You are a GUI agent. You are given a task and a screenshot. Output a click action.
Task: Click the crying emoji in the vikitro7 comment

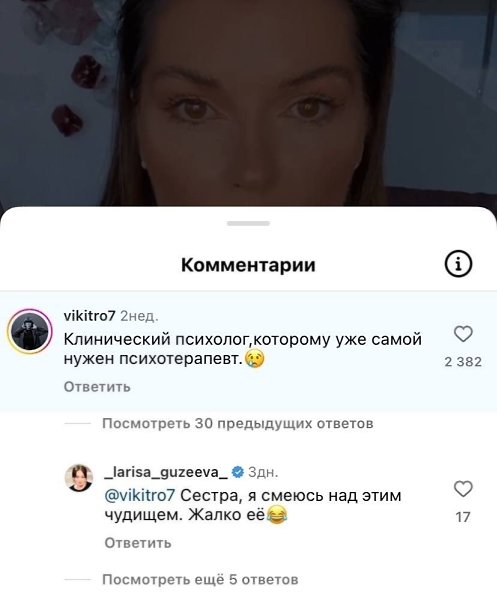pyautogui.click(x=254, y=359)
